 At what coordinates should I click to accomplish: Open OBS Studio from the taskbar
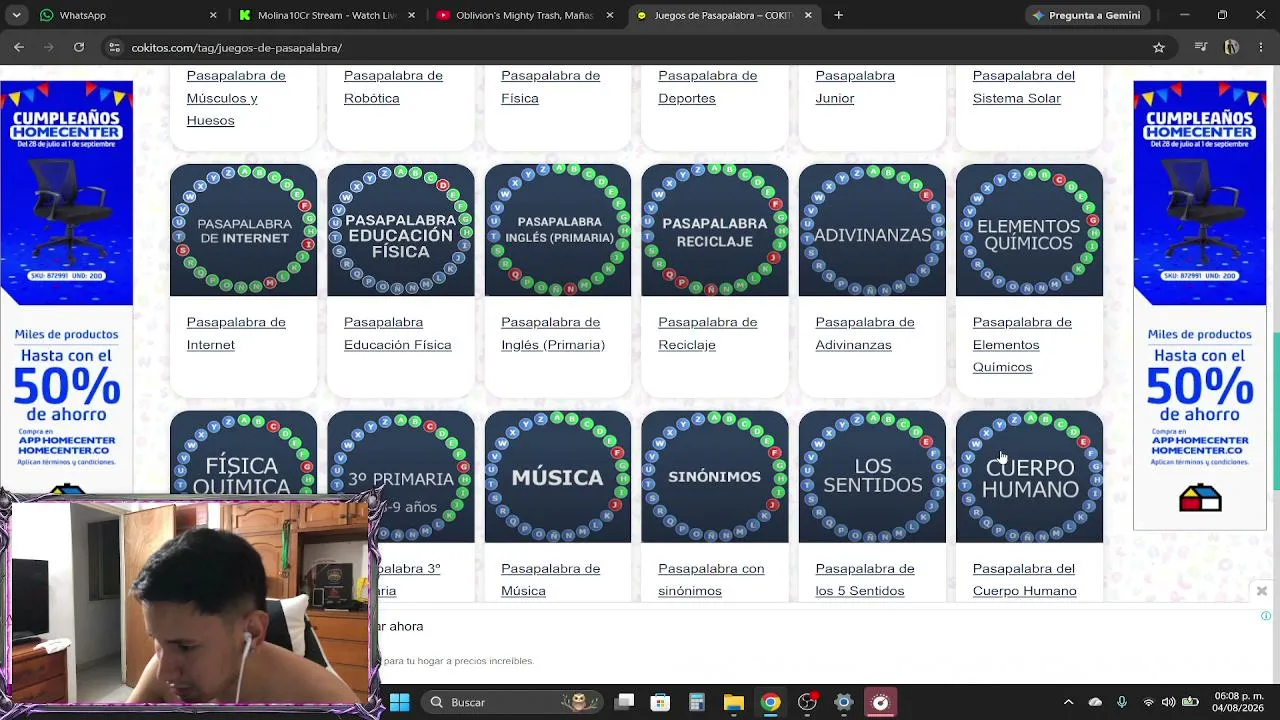point(807,702)
